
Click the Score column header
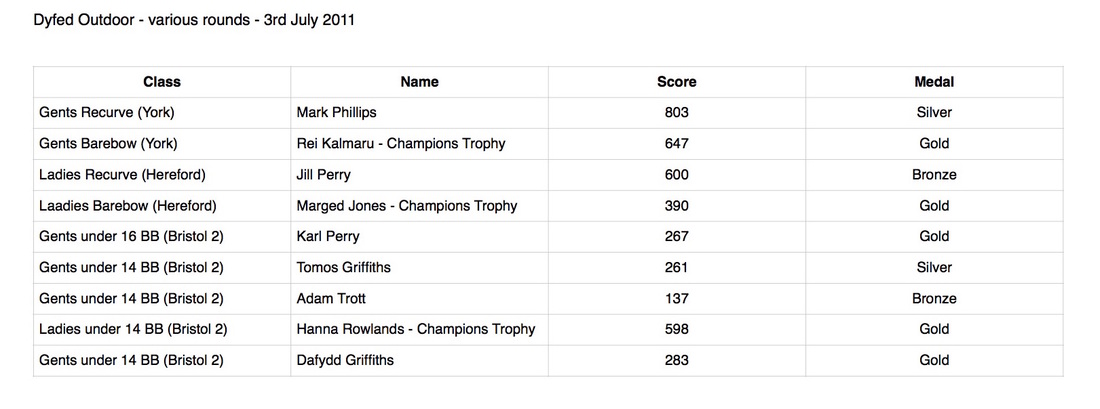coord(677,82)
